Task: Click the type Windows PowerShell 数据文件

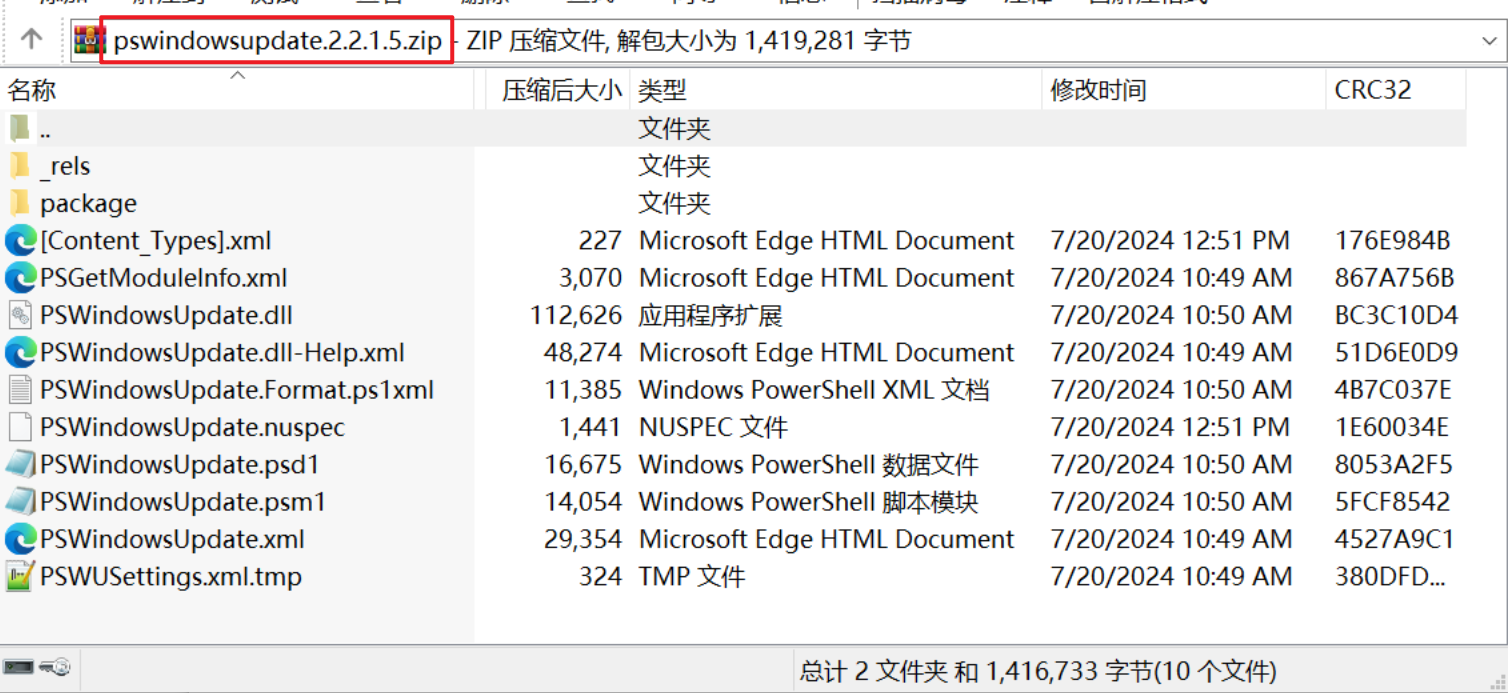Action: [808, 465]
